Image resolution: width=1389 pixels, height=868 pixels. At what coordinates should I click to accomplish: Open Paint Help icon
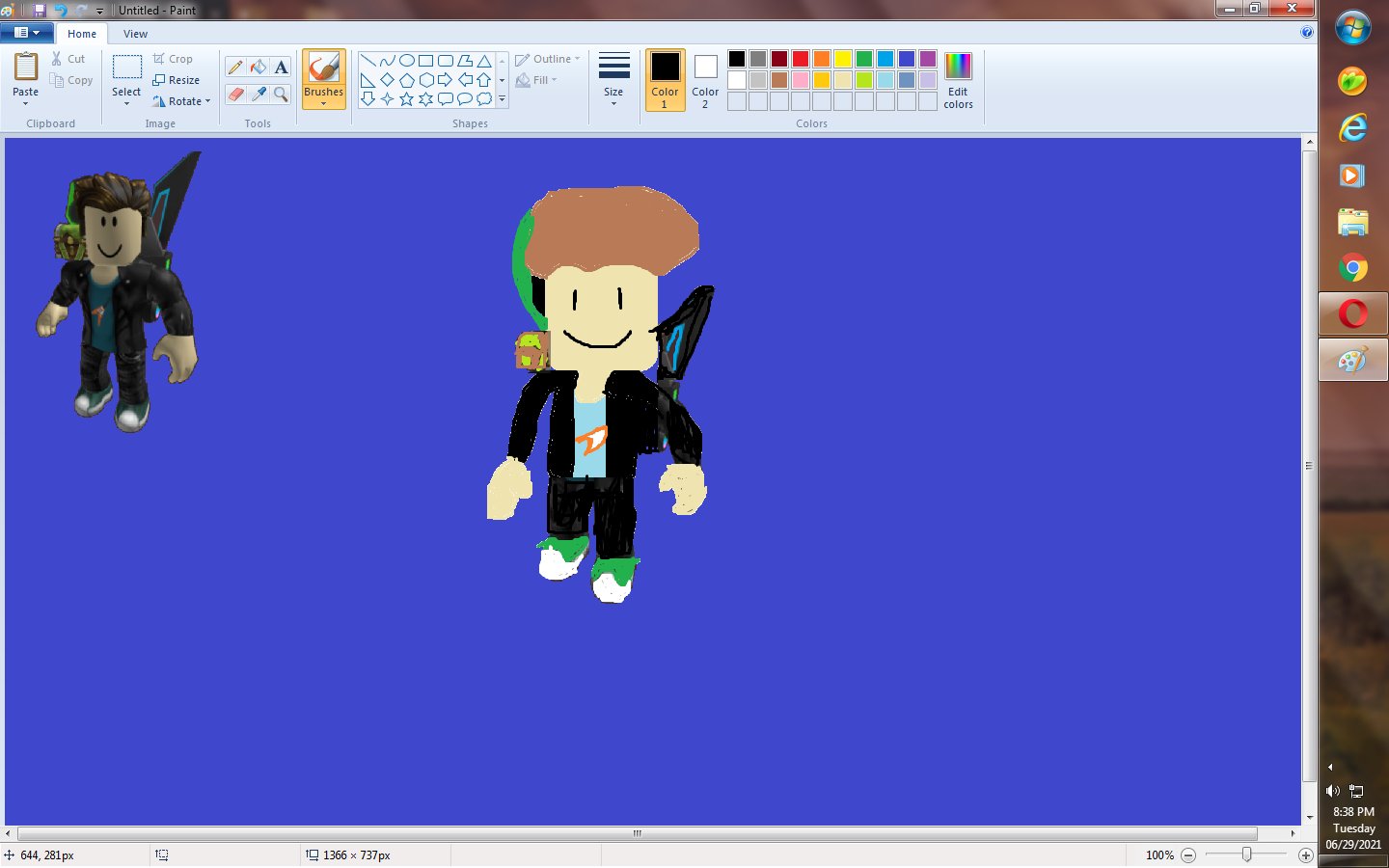coord(1307,32)
